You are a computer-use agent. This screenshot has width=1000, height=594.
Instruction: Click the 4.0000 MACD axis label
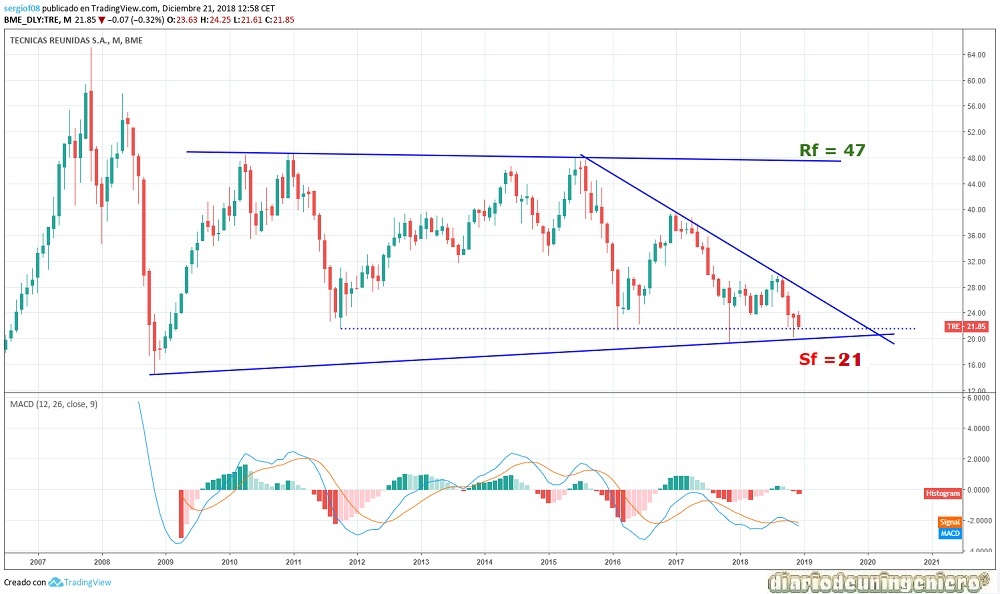click(x=978, y=429)
